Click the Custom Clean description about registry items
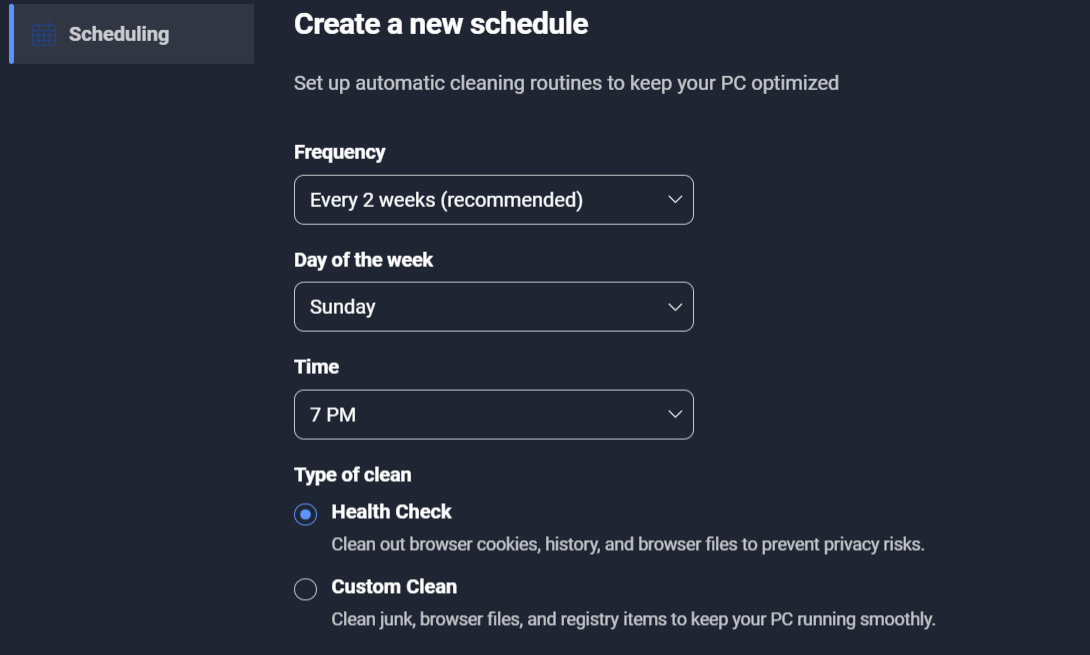The image size is (1090, 655). 633,620
